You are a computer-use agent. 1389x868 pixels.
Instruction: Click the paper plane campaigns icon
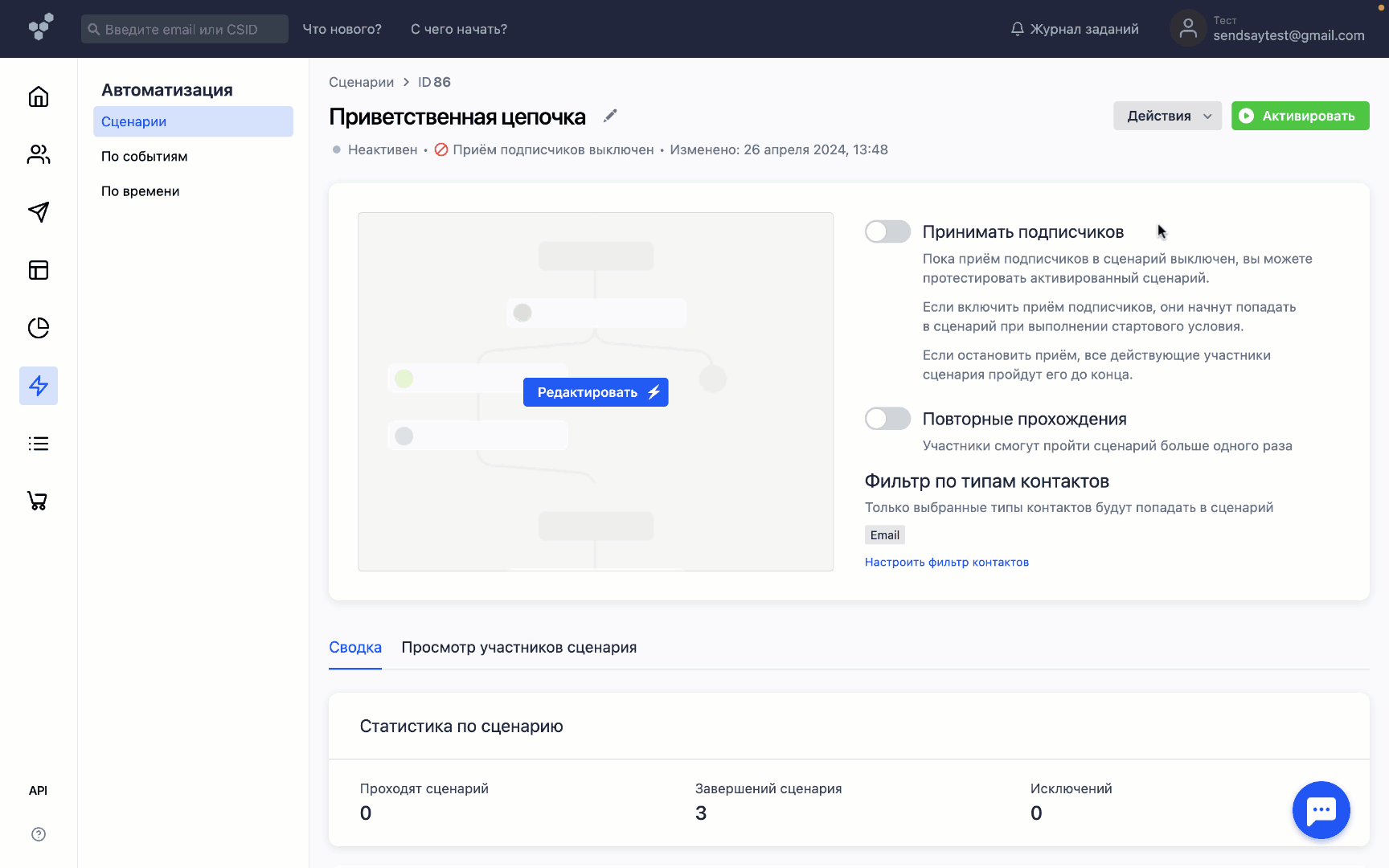click(39, 212)
